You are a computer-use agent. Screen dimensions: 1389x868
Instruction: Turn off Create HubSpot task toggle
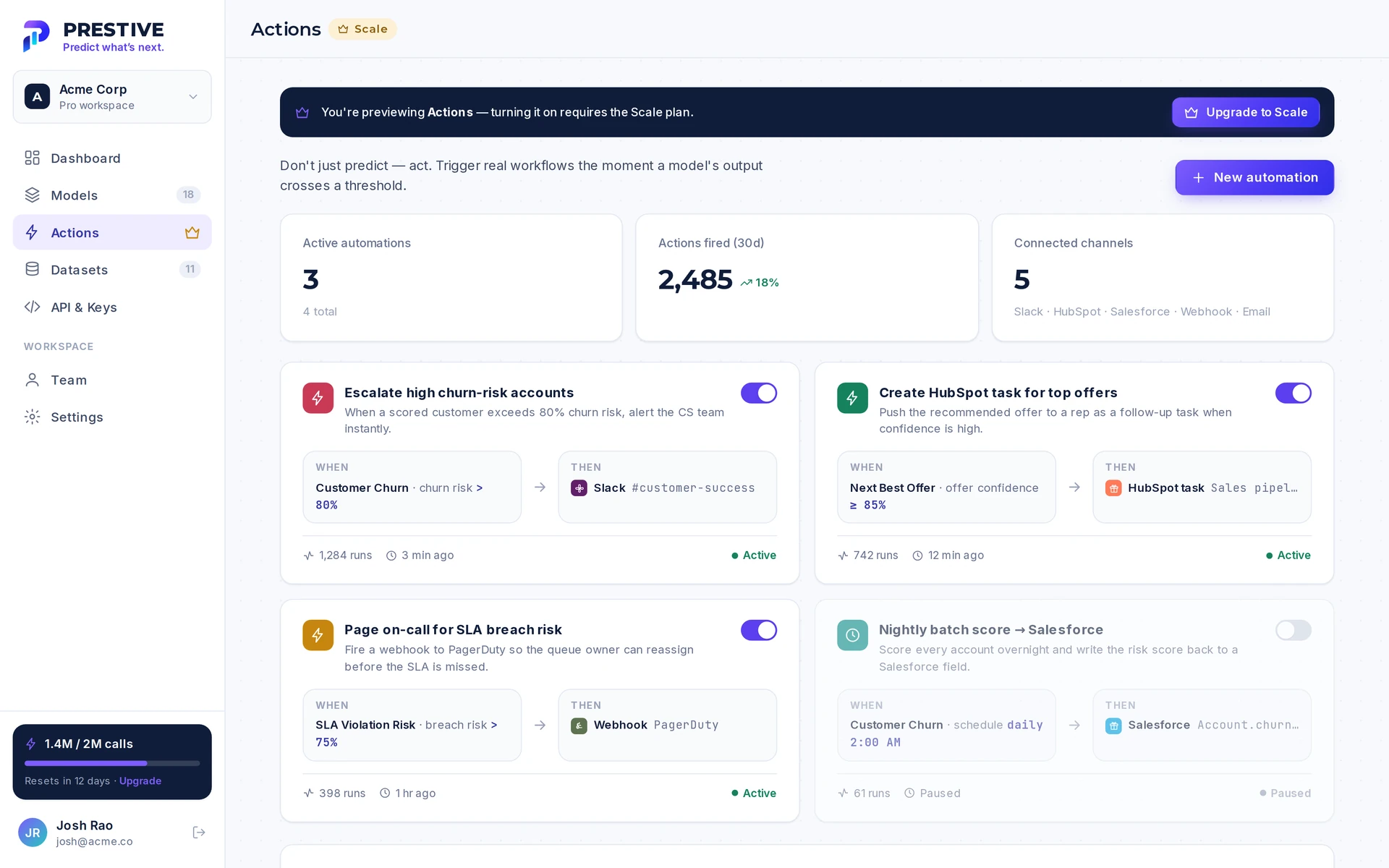1293,393
